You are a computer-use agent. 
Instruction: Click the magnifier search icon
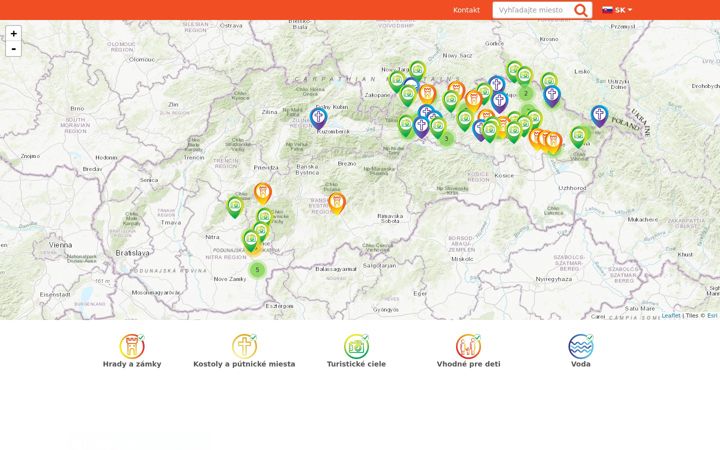581,10
